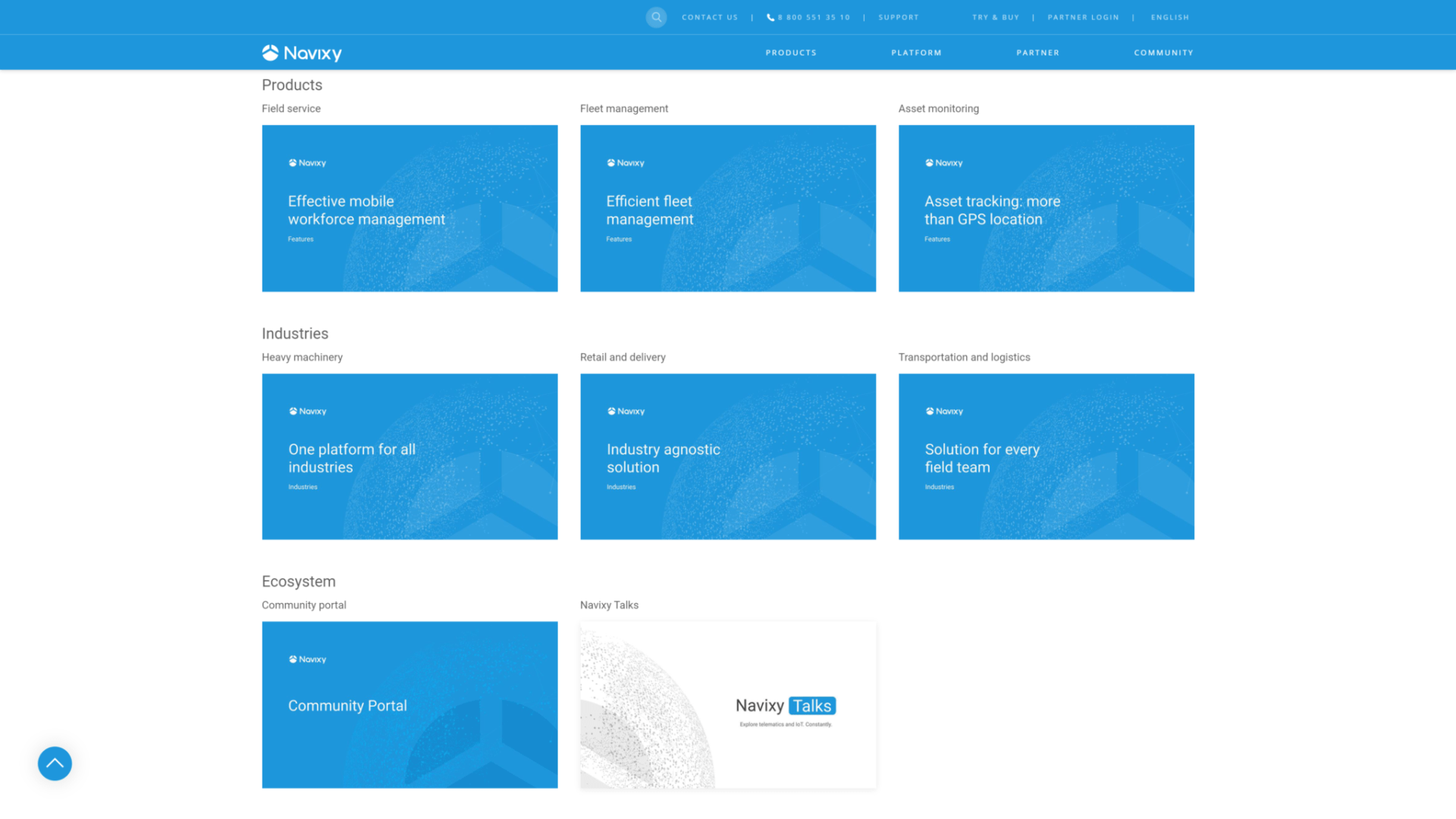Click the Heavy machinery label

coord(302,357)
